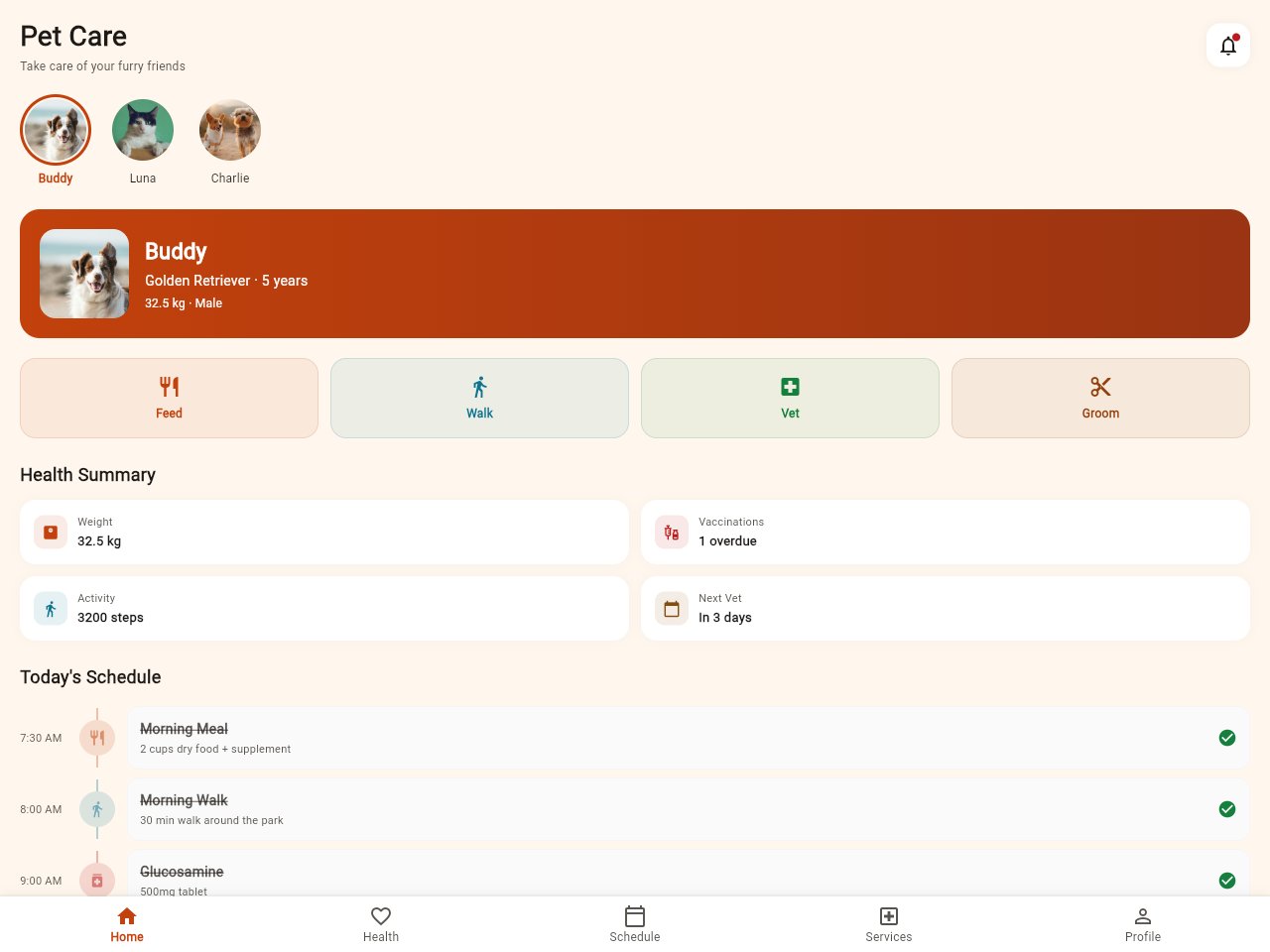The height and width of the screenshot is (952, 1270).
Task: Open the Next Vet In 3 days card
Action: [x=946, y=609]
